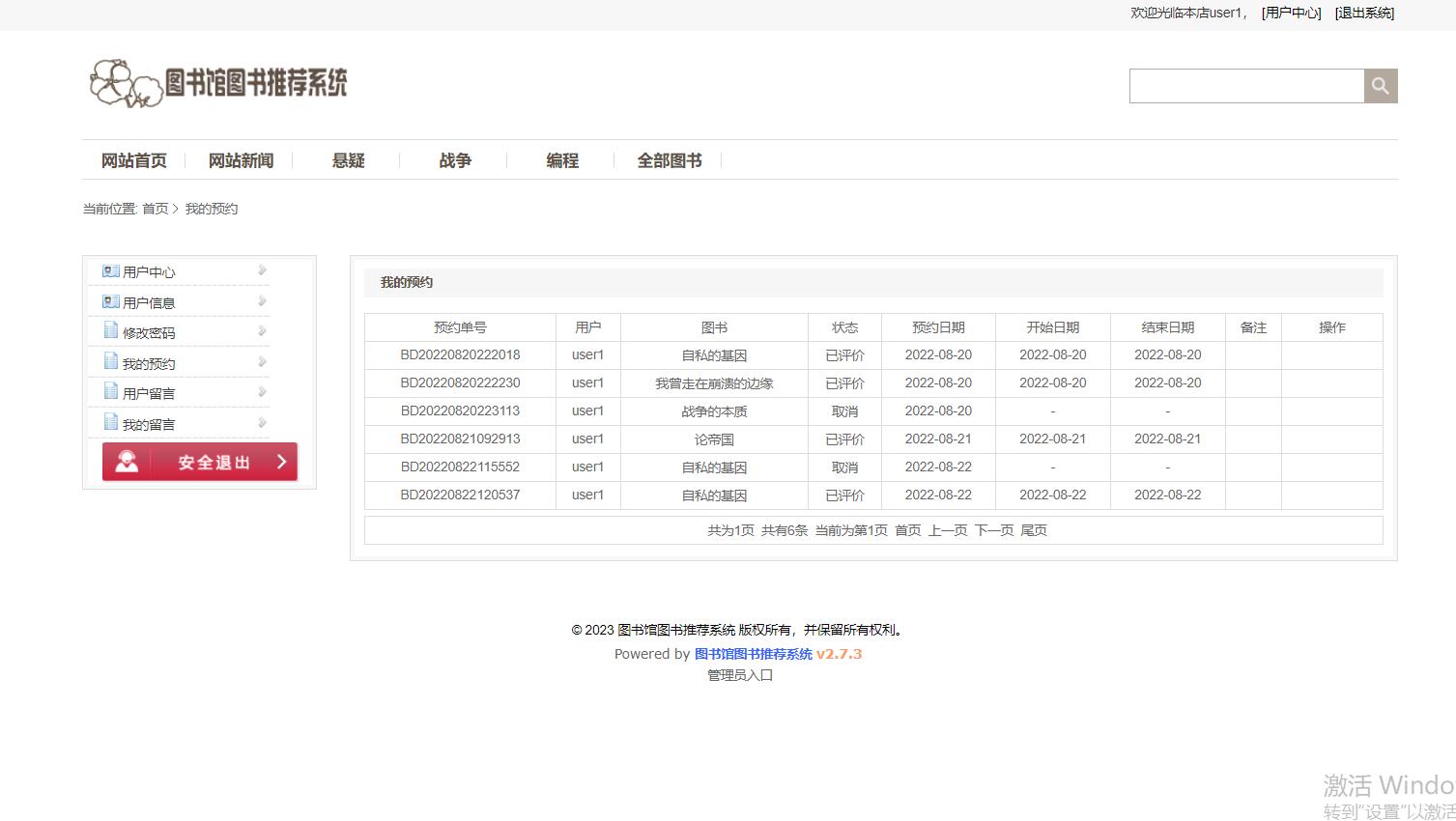Click the 我的预约 document icon in sidebar
Screen dimensions: 1456x821
coord(111,362)
